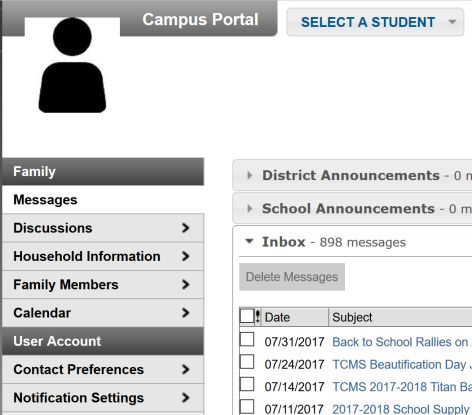Click the Calendar chevron arrow icon
472x415 pixels.
coord(186,313)
